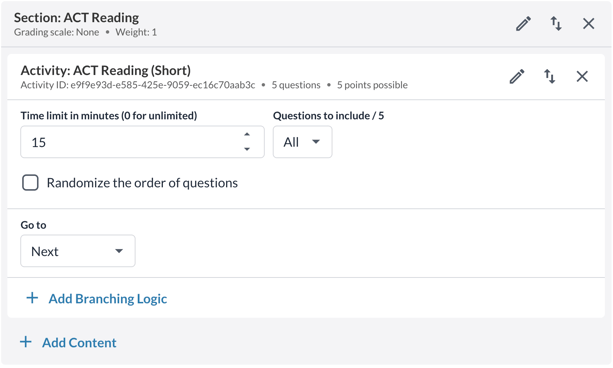Edit the ACT Reading (Short) activity pencil icon
This screenshot has height=368, width=613.
[x=517, y=76]
